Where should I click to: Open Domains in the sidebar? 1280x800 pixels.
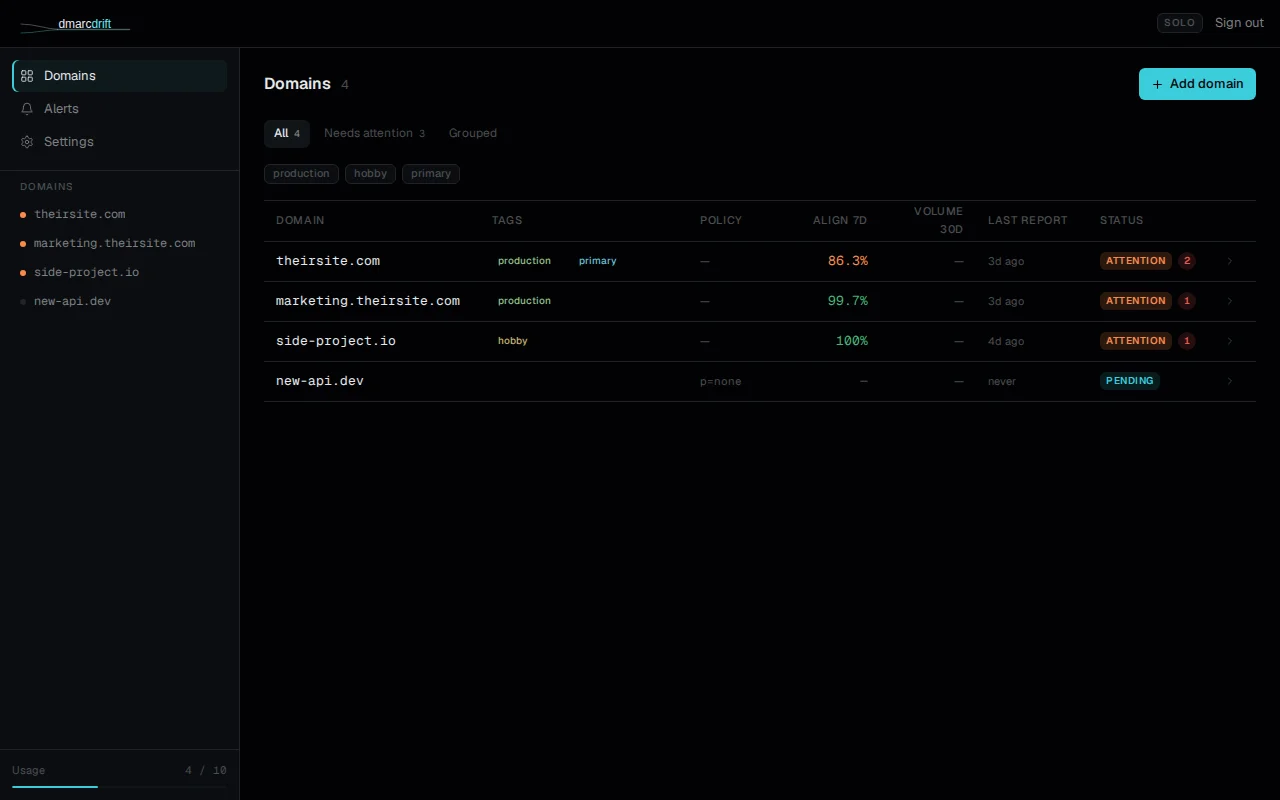pos(120,76)
